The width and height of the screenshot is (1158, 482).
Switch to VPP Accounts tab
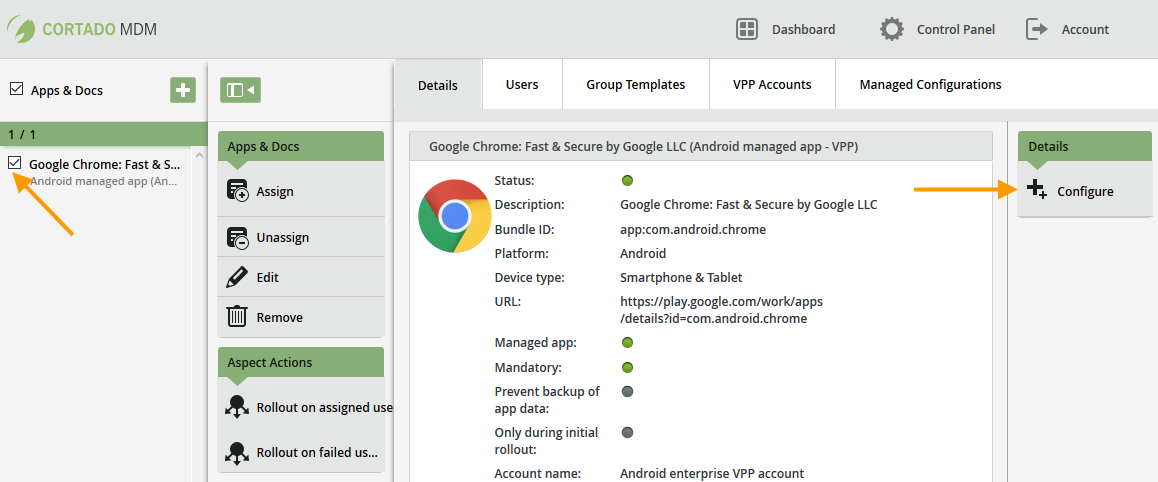772,84
